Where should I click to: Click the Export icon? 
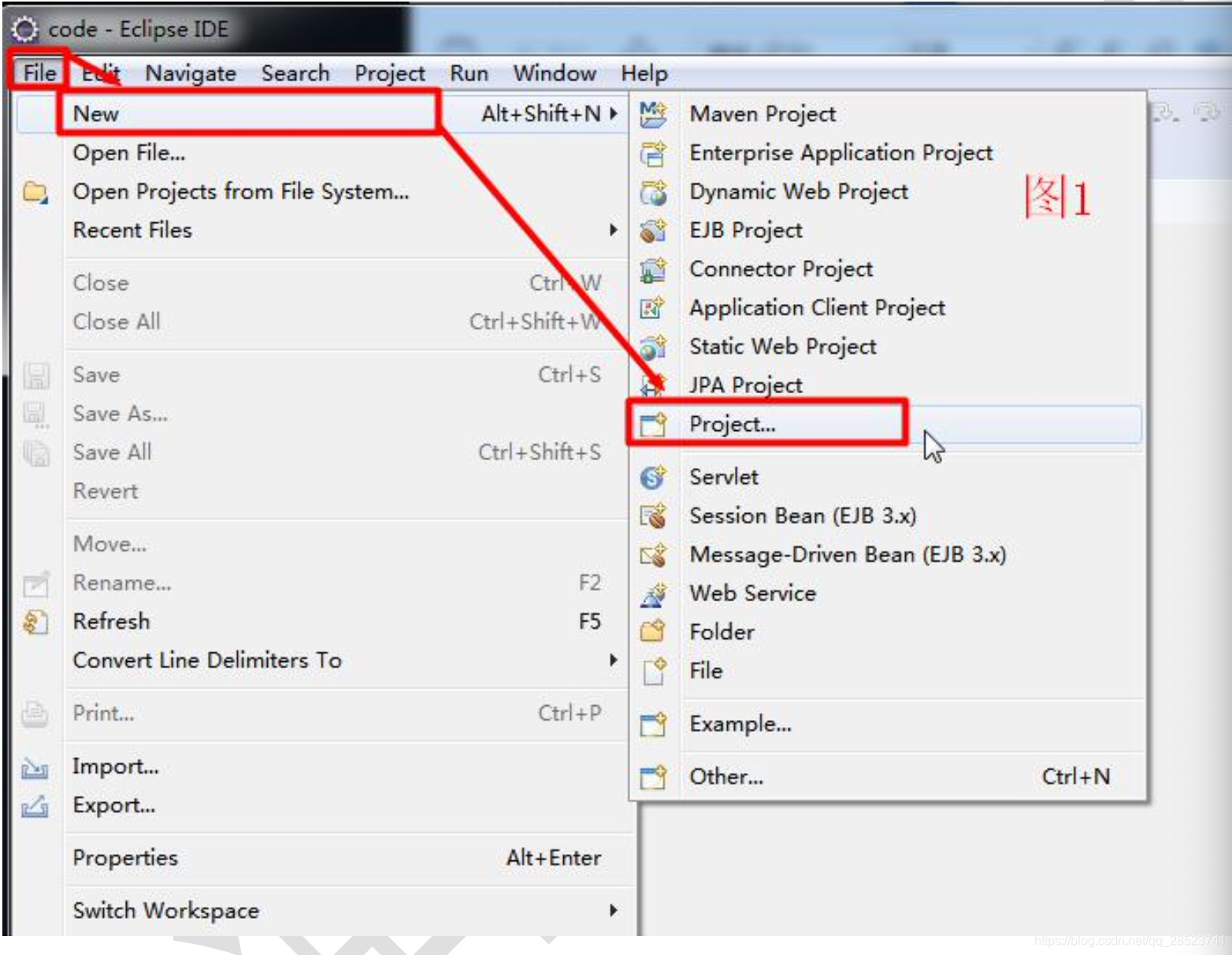pos(35,805)
